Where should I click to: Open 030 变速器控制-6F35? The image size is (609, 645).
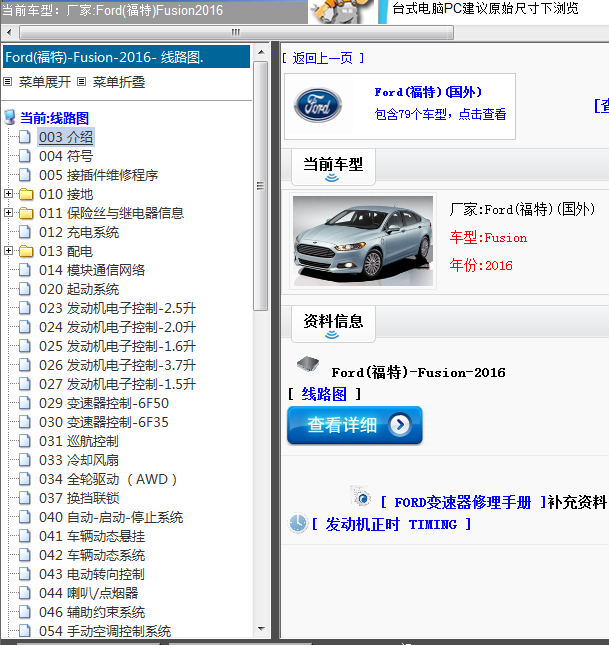104,422
